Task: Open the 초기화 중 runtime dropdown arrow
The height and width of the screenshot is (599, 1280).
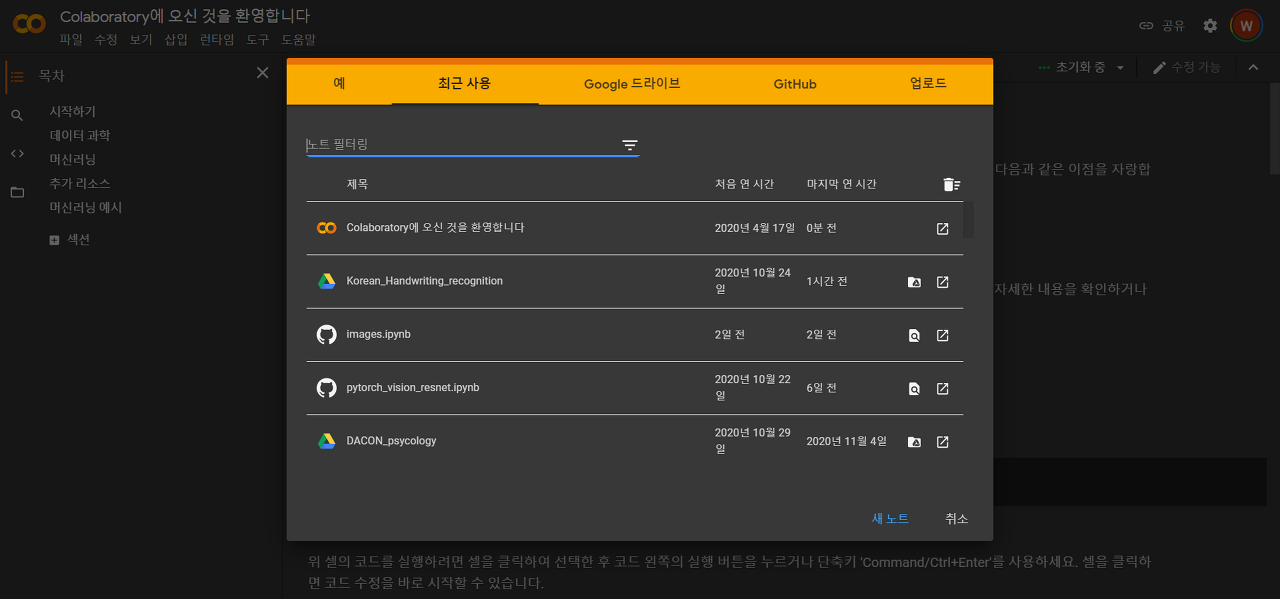Action: click(1120, 68)
